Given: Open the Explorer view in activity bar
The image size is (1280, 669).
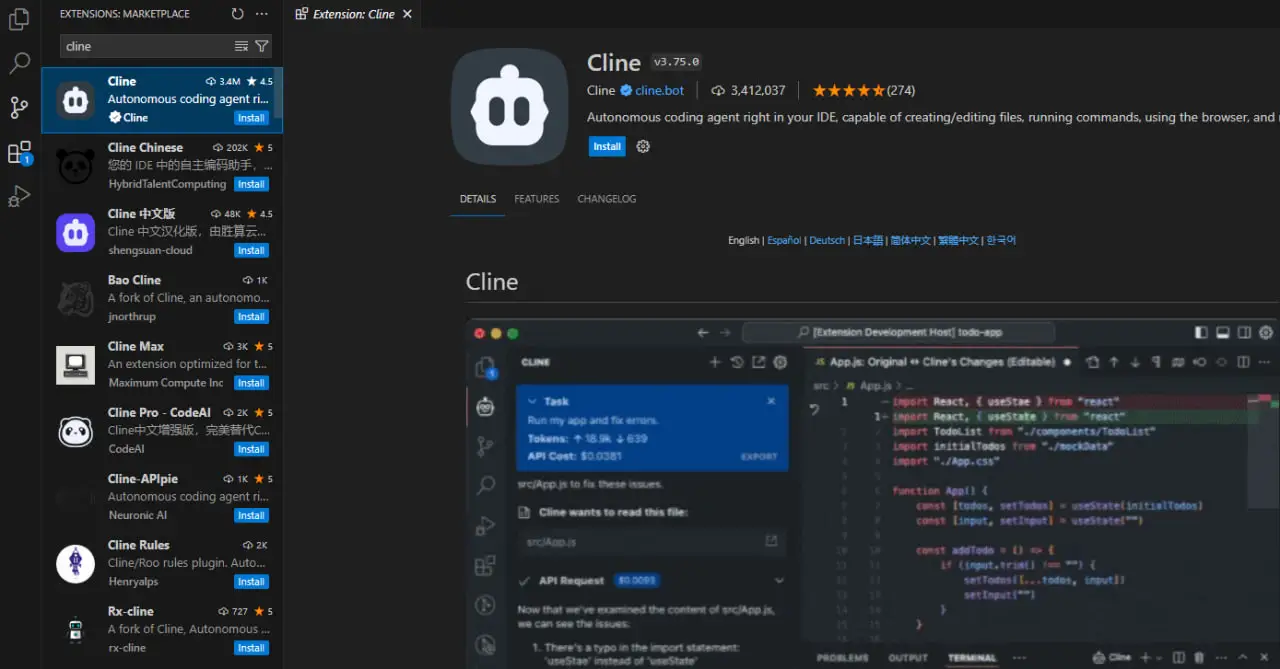Looking at the screenshot, I should 19,19.
